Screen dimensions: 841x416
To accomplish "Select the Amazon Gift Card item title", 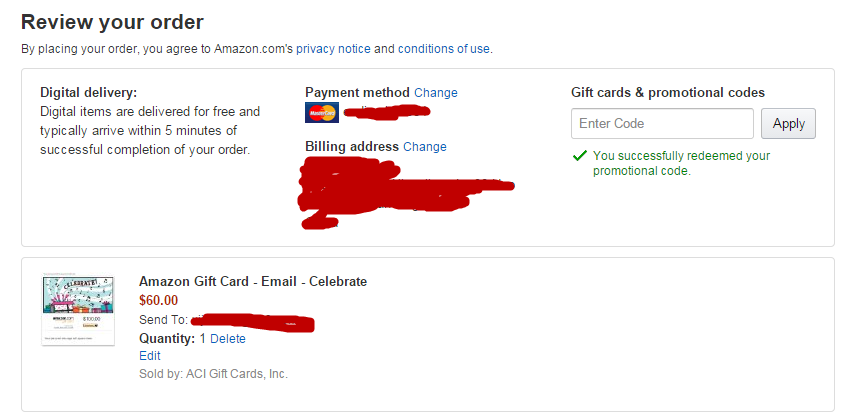I will pyautogui.click(x=253, y=281).
